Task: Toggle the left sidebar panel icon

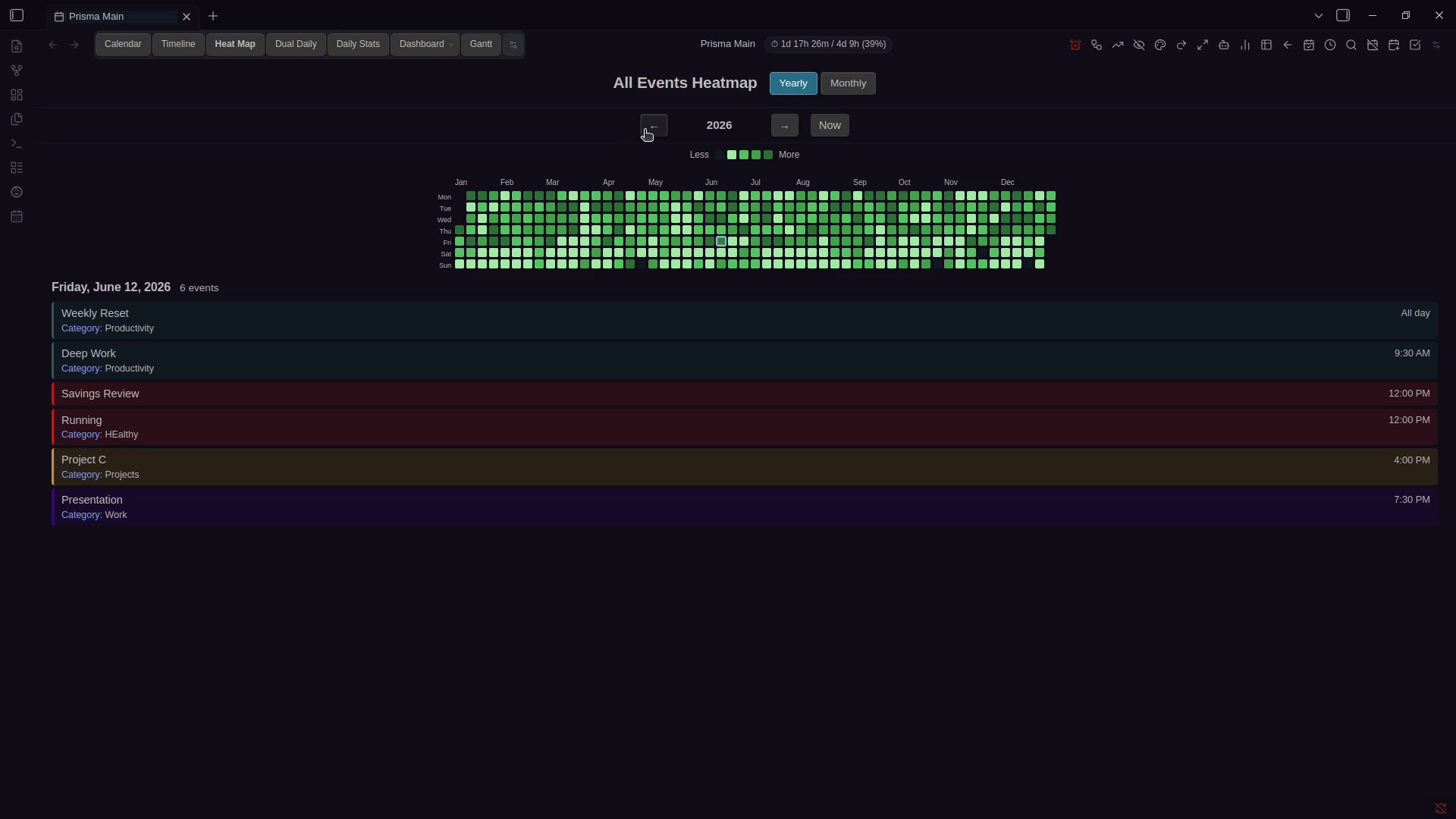Action: coord(17,16)
